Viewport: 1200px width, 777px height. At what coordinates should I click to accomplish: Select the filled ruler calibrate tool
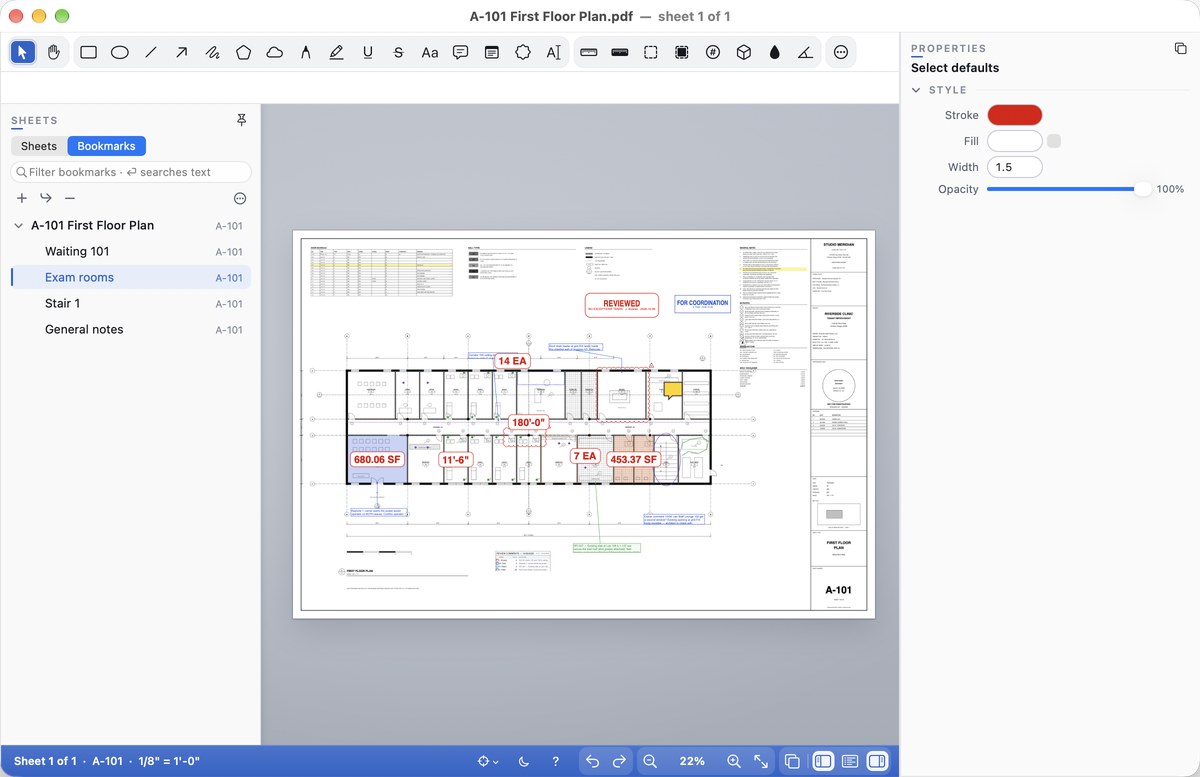pos(620,52)
